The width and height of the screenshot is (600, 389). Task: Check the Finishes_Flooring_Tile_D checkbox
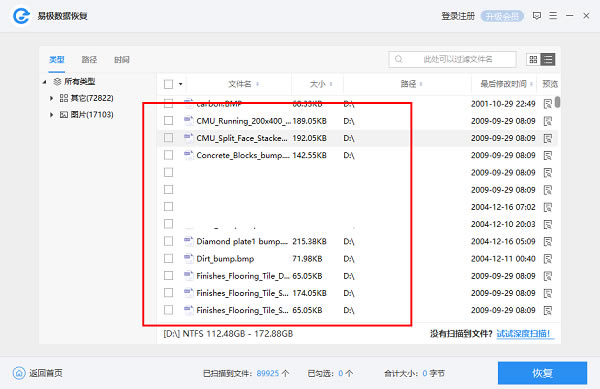pyautogui.click(x=168, y=275)
